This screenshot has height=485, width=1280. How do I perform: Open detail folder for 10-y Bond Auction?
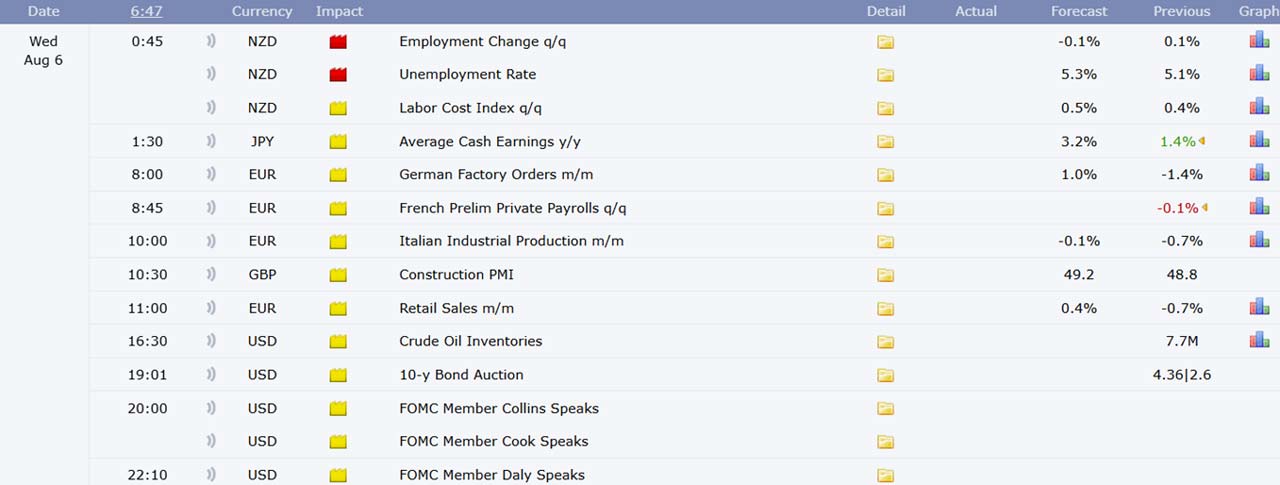coord(885,375)
